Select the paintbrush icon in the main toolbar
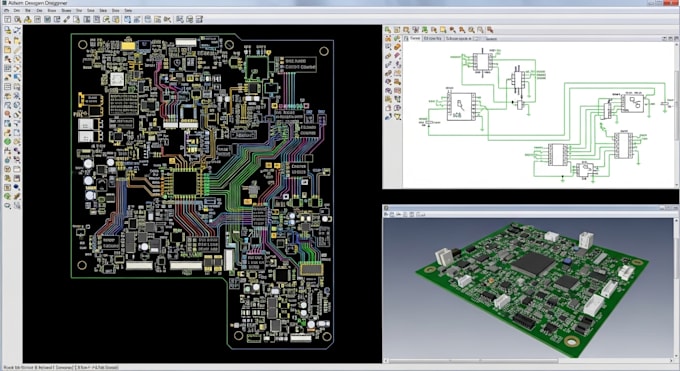 (67, 19)
